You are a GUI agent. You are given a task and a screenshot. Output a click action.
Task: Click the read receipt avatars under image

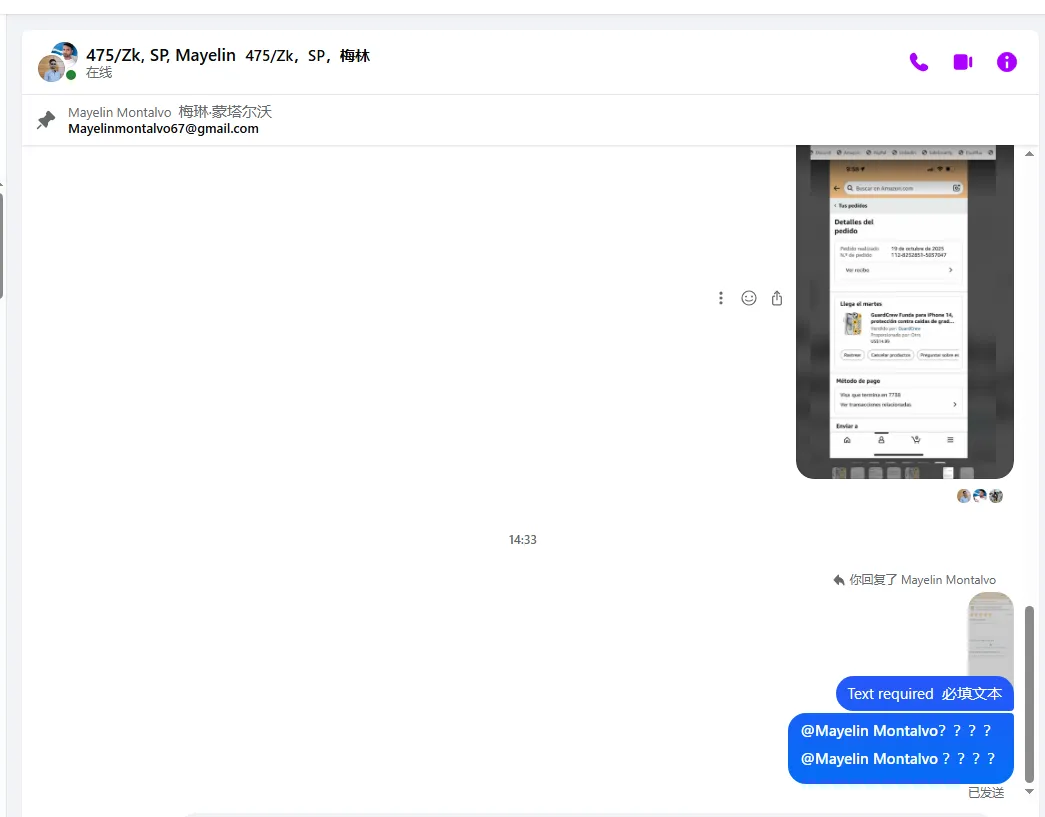[x=980, y=496]
